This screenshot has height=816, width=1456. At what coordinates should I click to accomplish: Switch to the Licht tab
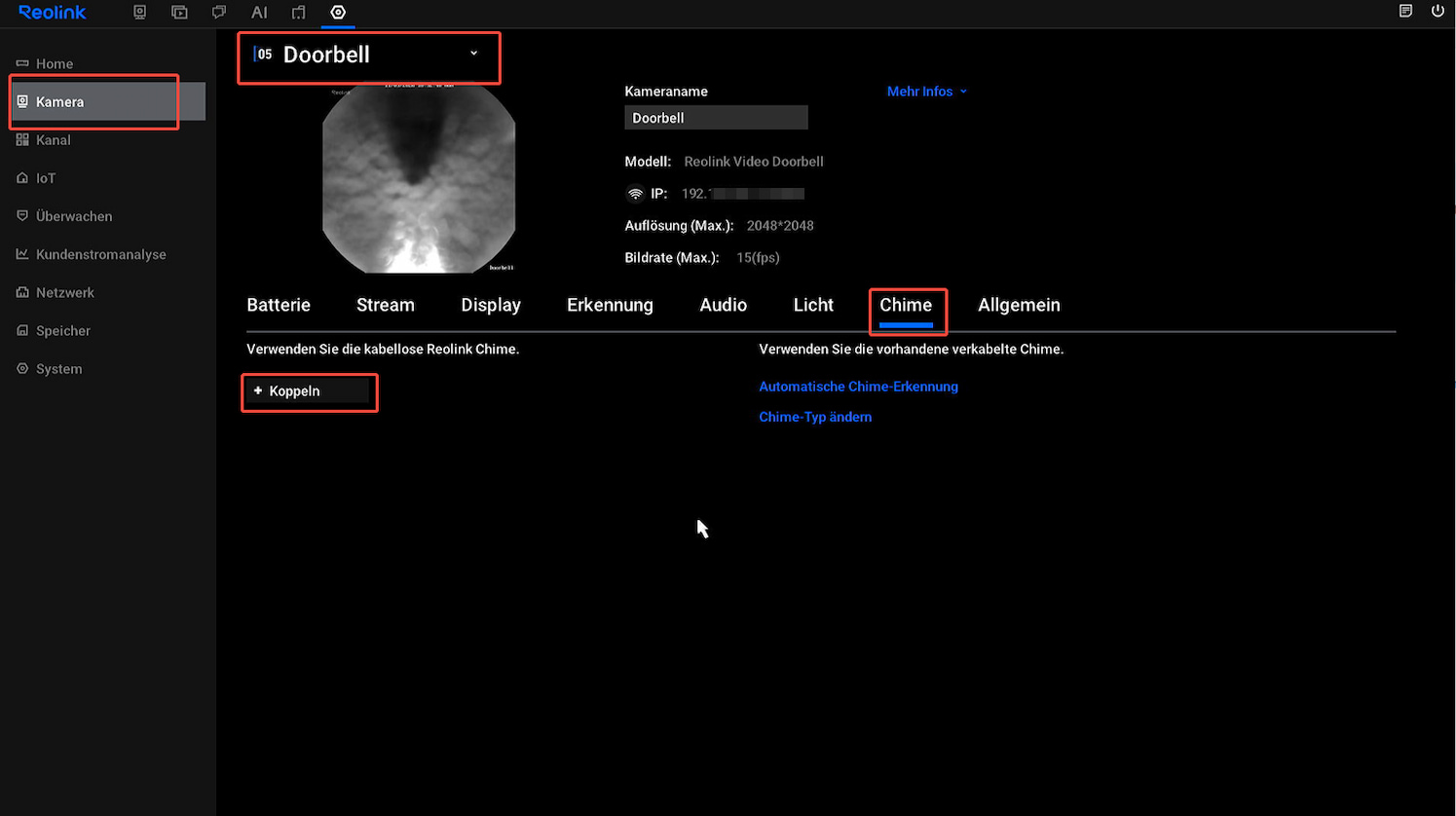tap(813, 305)
